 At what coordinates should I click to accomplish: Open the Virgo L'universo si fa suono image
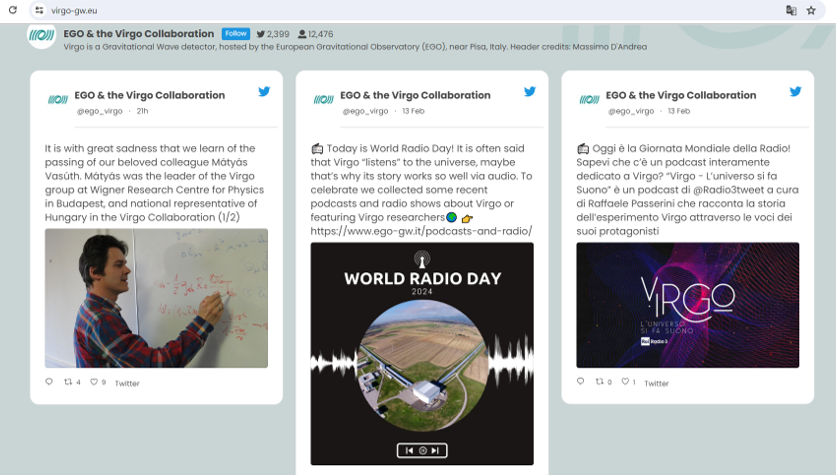[x=687, y=305]
